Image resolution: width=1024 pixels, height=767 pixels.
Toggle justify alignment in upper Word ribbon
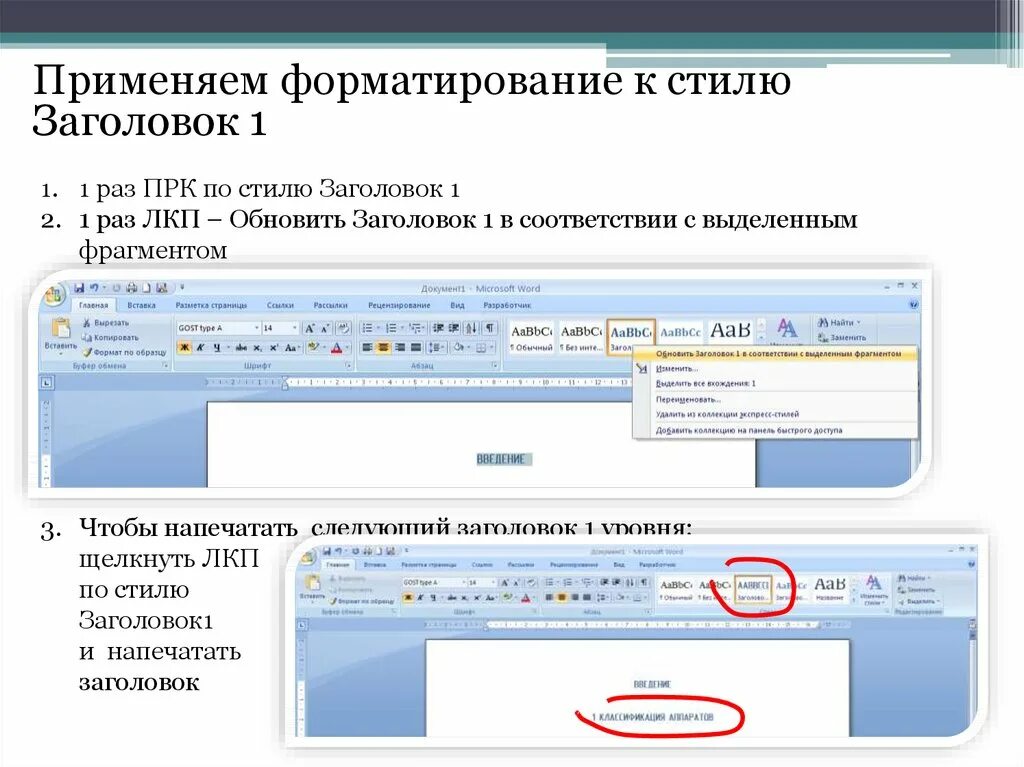(415, 348)
